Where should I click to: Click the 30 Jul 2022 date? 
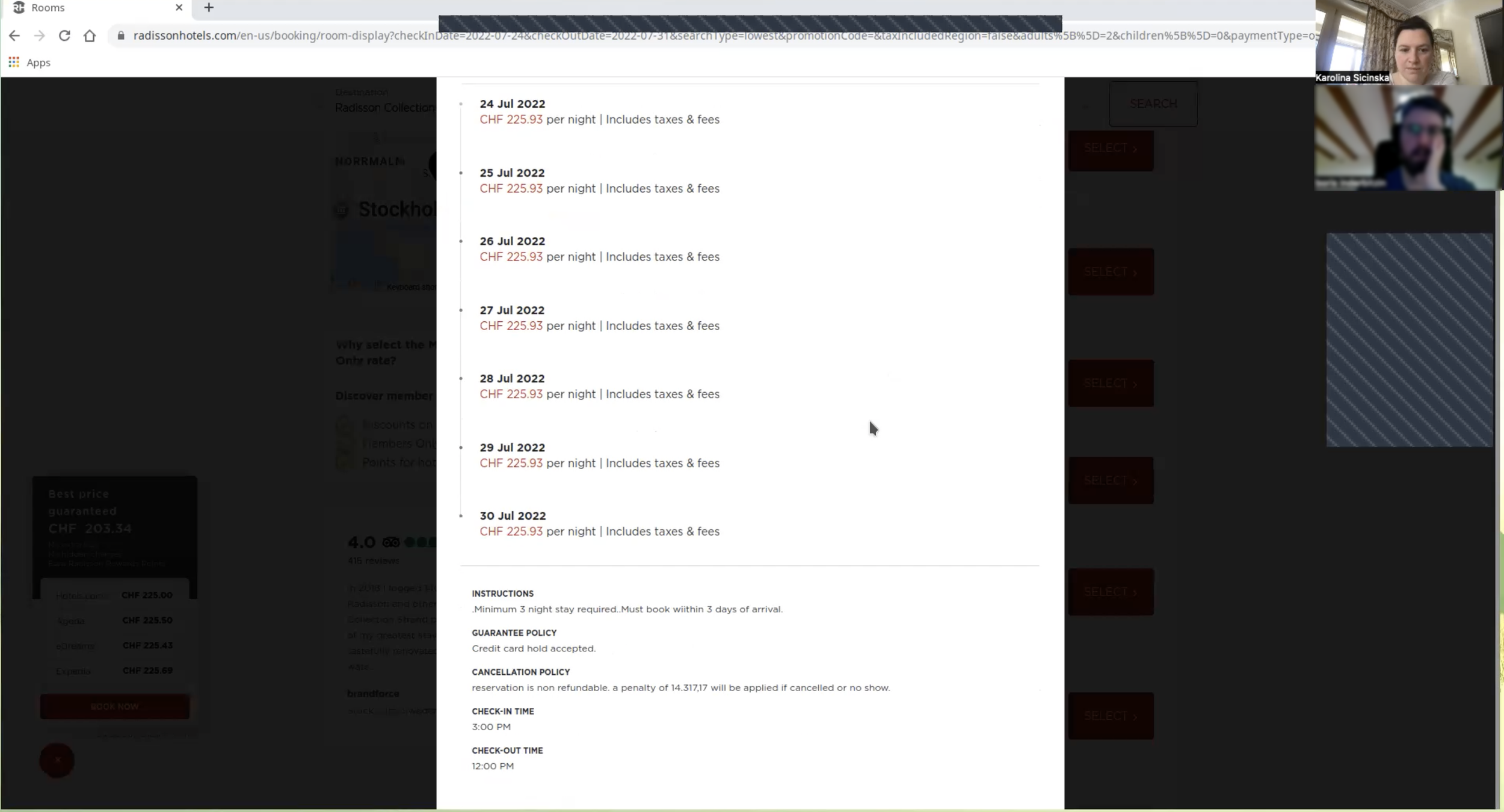pyautogui.click(x=512, y=516)
